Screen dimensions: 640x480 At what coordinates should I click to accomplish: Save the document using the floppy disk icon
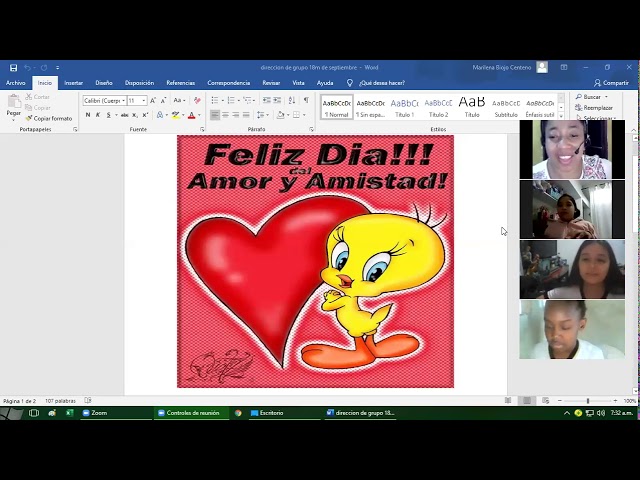coord(13,68)
